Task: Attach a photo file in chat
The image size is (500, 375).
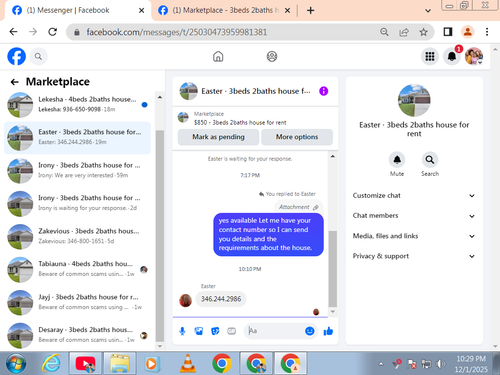Action: [x=199, y=331]
